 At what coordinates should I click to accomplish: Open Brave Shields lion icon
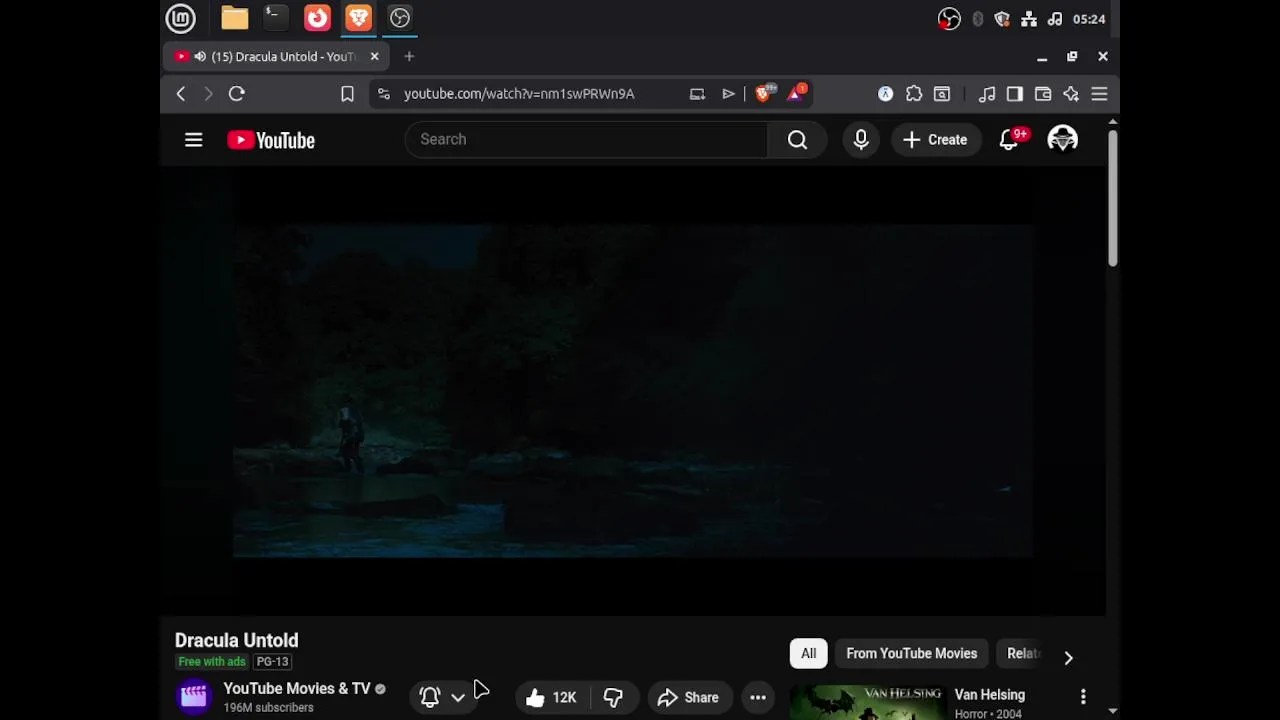point(764,93)
